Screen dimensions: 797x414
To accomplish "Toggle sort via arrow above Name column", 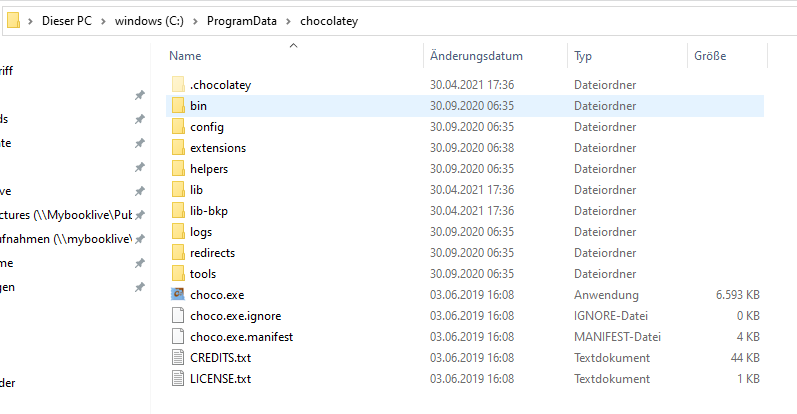I will pos(293,46).
